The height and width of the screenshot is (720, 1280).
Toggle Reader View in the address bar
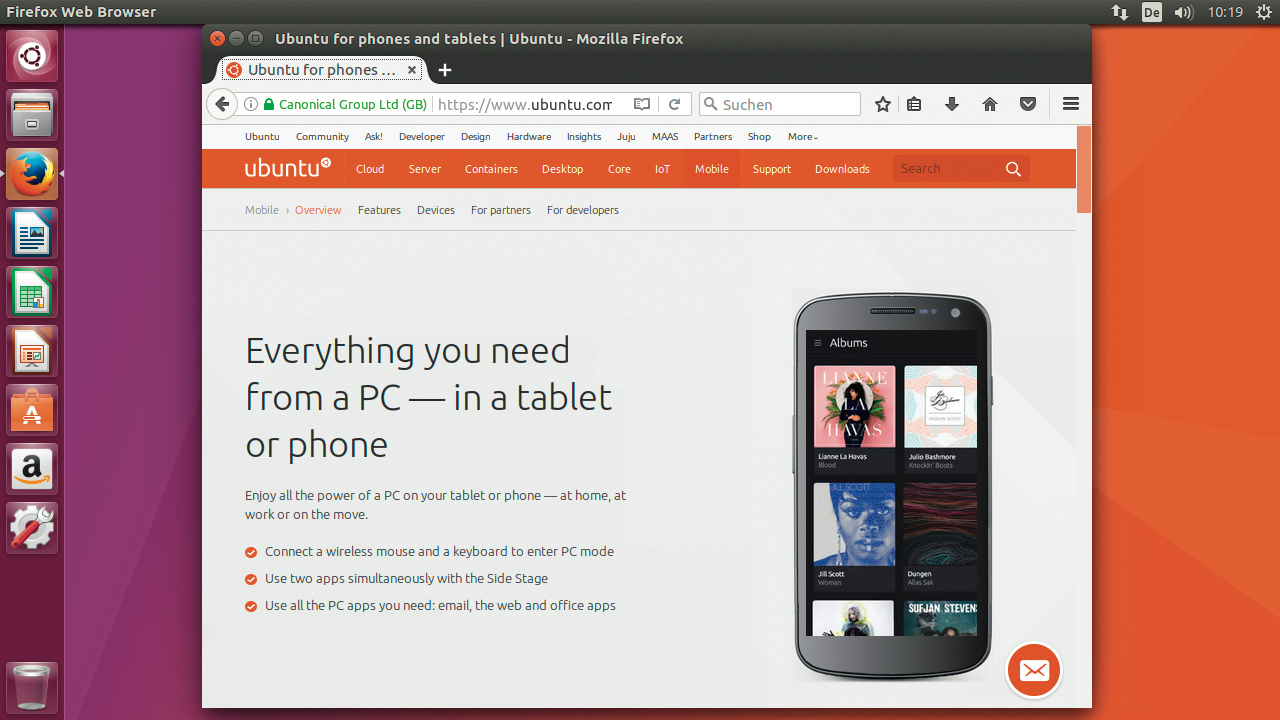[642, 104]
